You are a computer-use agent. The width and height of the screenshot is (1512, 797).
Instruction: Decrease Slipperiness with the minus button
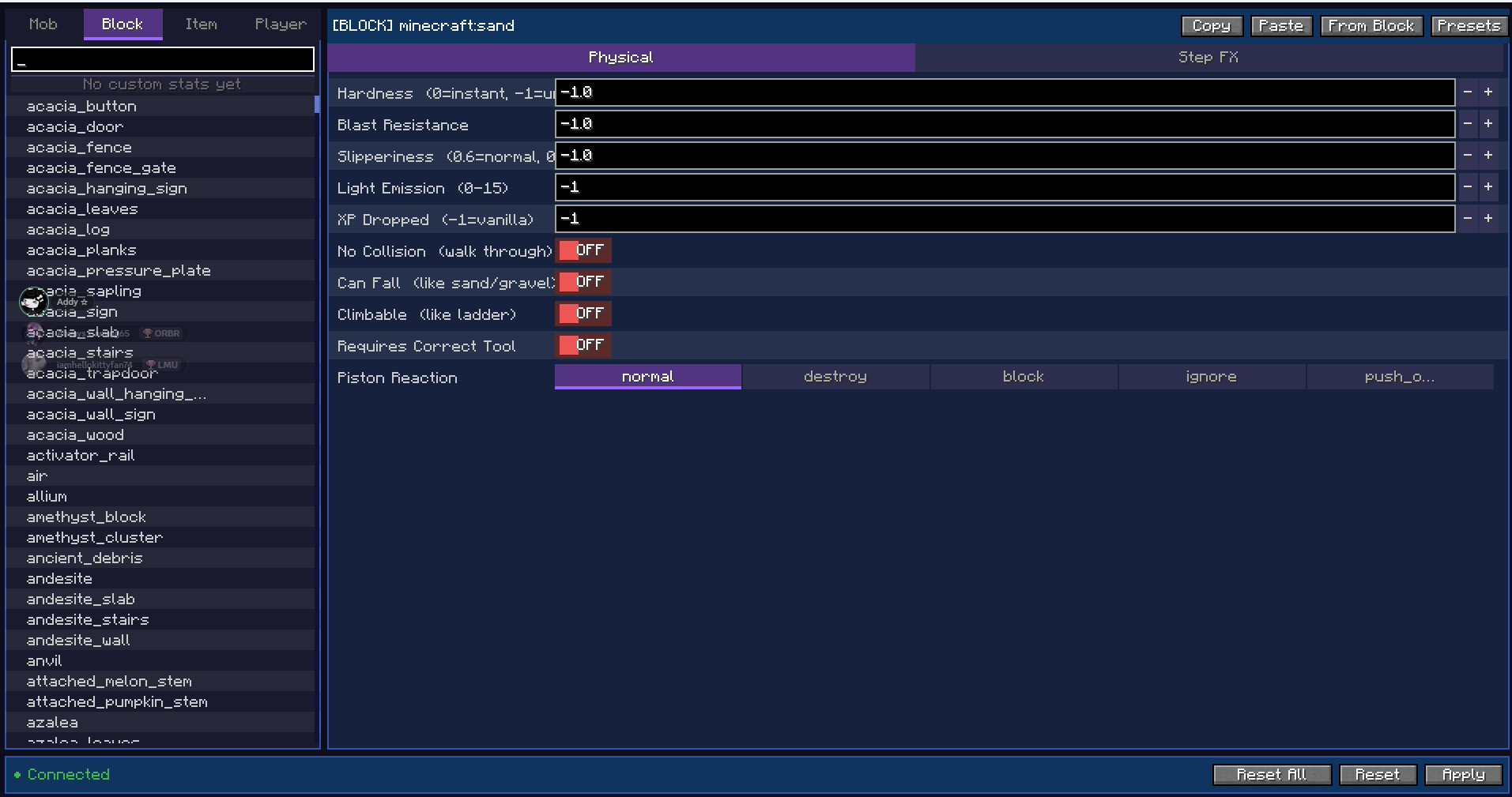click(1467, 156)
